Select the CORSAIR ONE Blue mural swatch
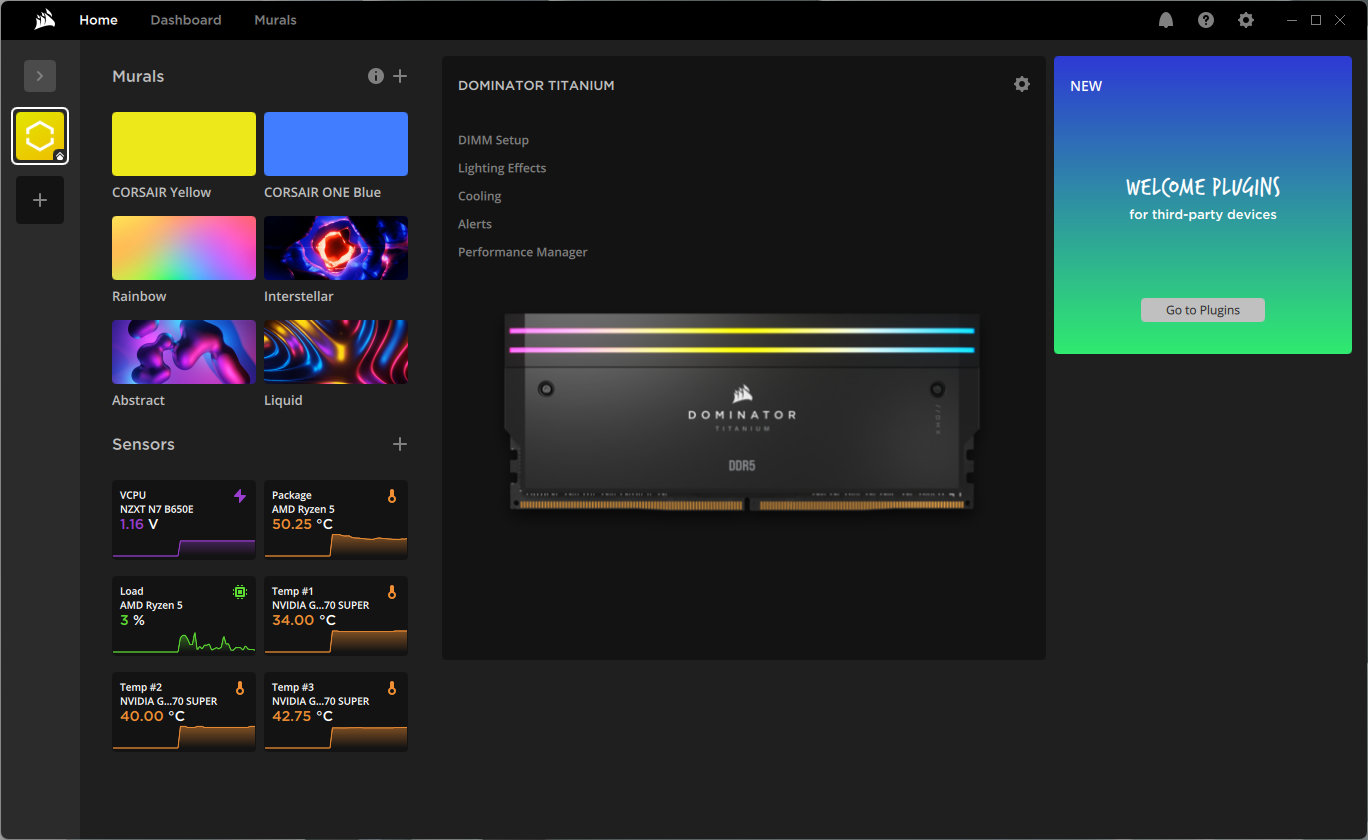1368x840 pixels. click(336, 144)
